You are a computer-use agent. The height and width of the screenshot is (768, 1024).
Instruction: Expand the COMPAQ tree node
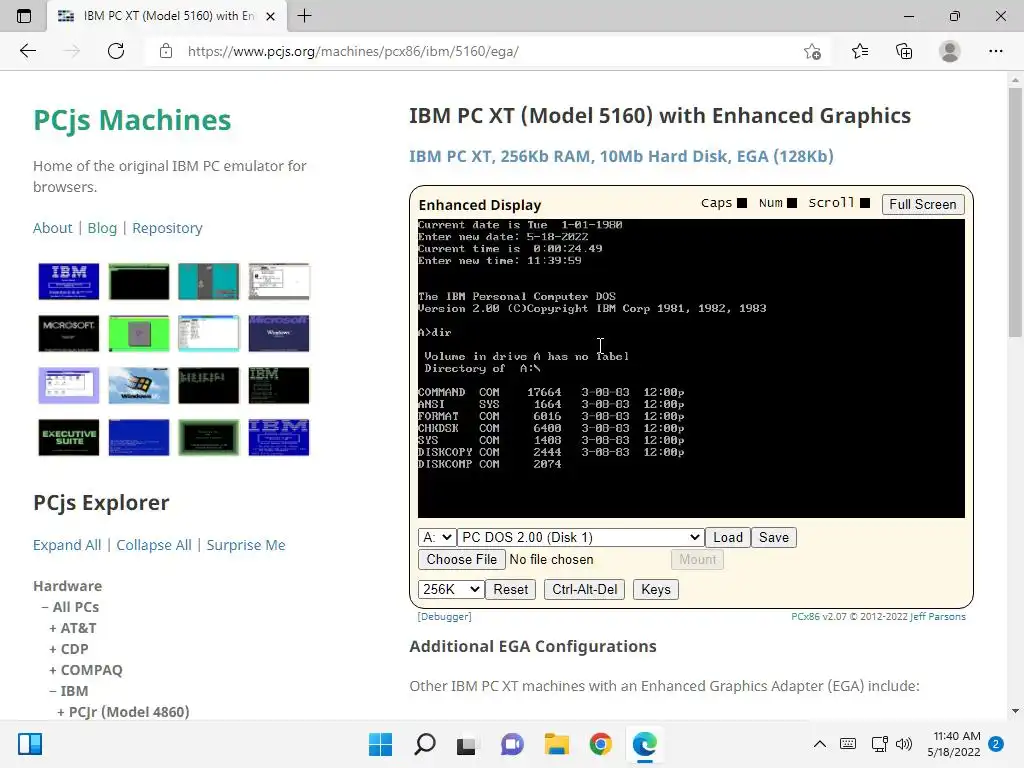point(86,670)
